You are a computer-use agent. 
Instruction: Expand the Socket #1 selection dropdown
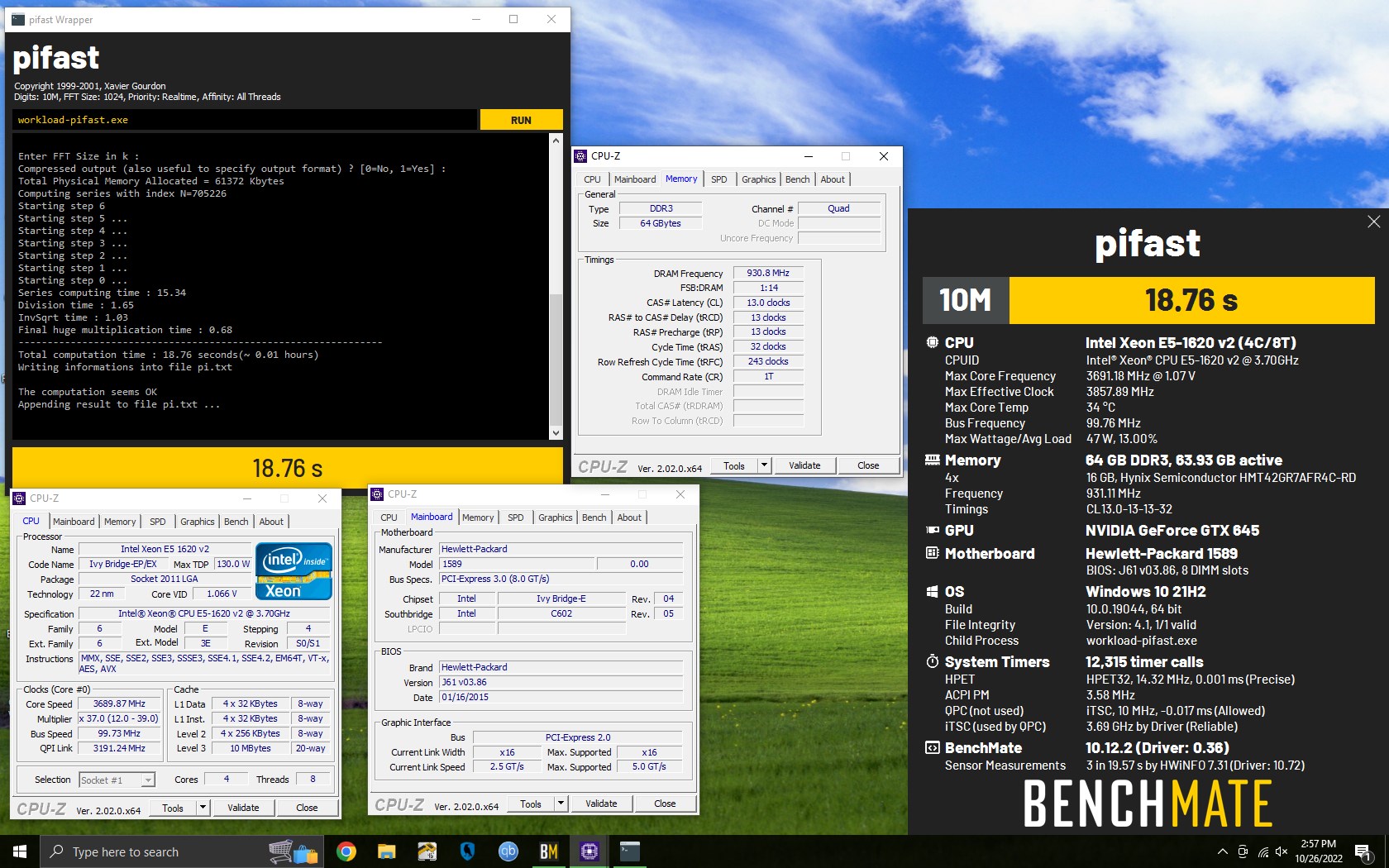(148, 780)
